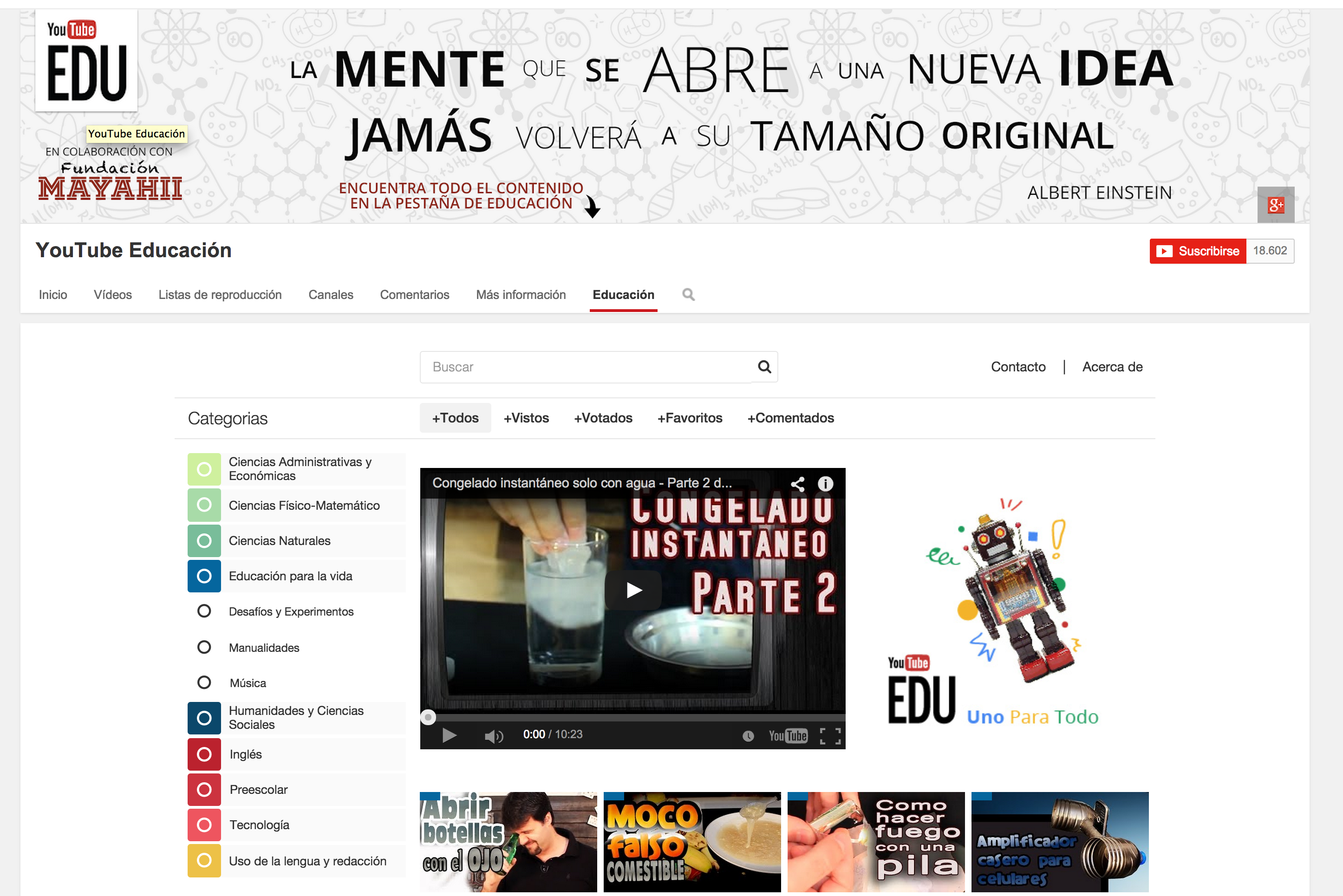Click the 18.602 subscriber count
1343x896 pixels.
click(1270, 252)
